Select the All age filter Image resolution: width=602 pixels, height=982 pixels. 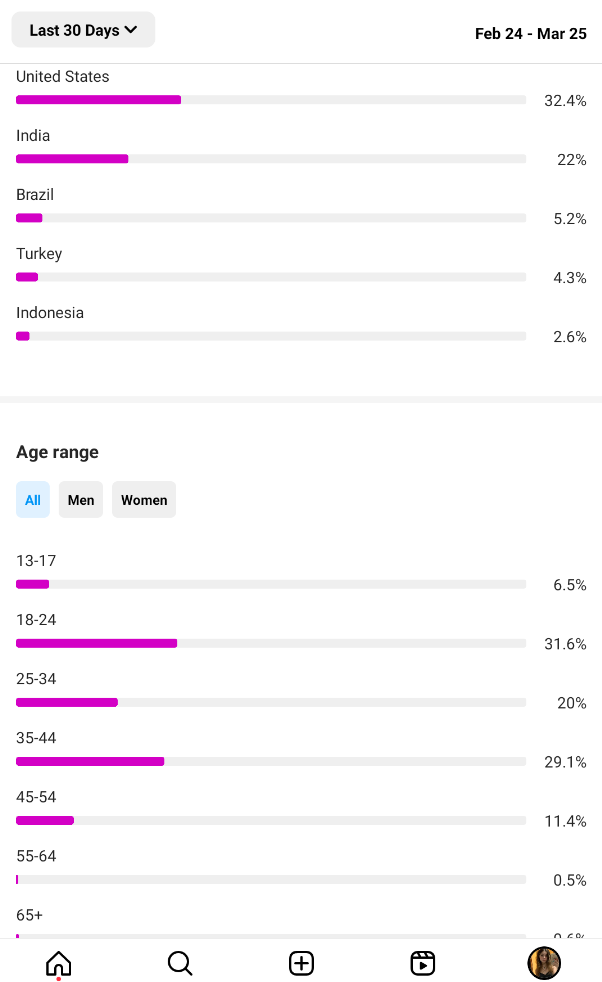[33, 500]
